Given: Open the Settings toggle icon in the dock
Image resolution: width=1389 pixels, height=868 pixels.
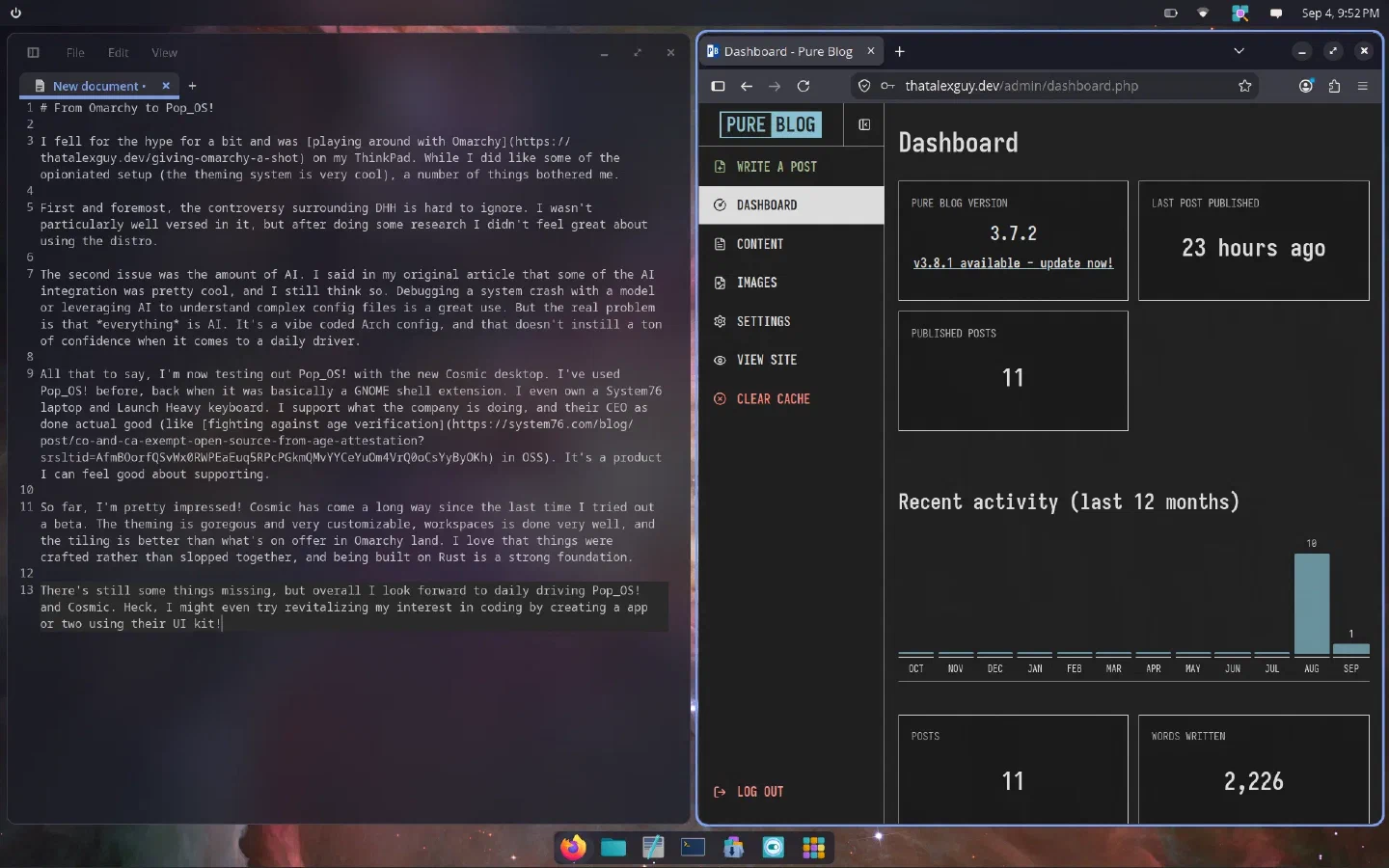Looking at the screenshot, I should click(x=774, y=848).
